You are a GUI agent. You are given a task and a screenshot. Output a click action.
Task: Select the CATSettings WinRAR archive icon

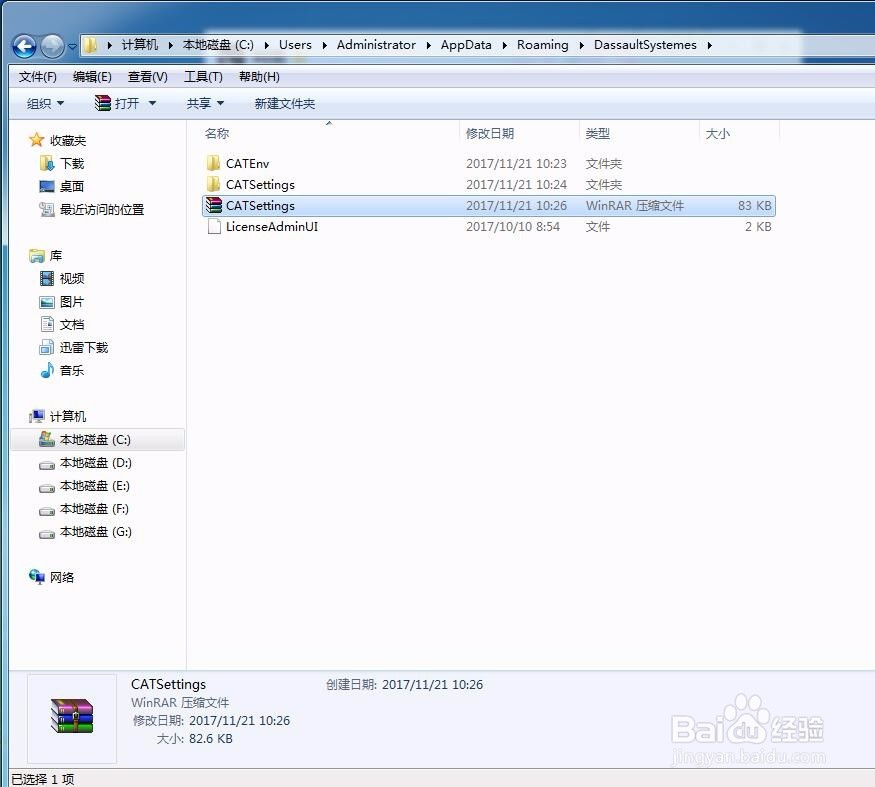(213, 205)
